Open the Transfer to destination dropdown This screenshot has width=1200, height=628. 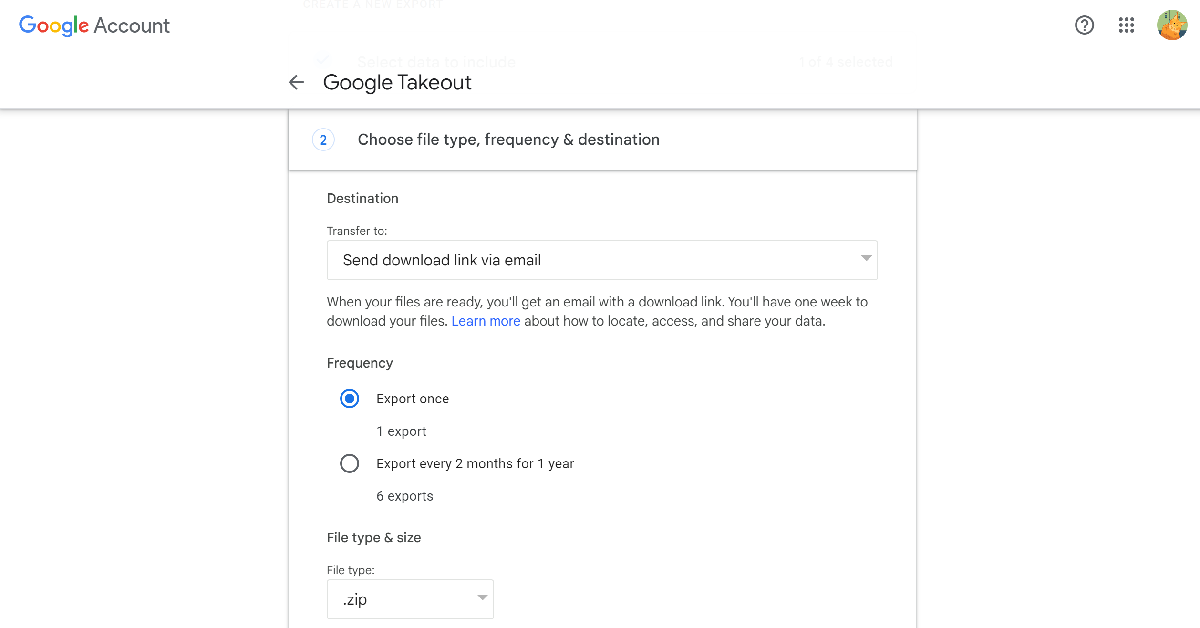pos(601,260)
